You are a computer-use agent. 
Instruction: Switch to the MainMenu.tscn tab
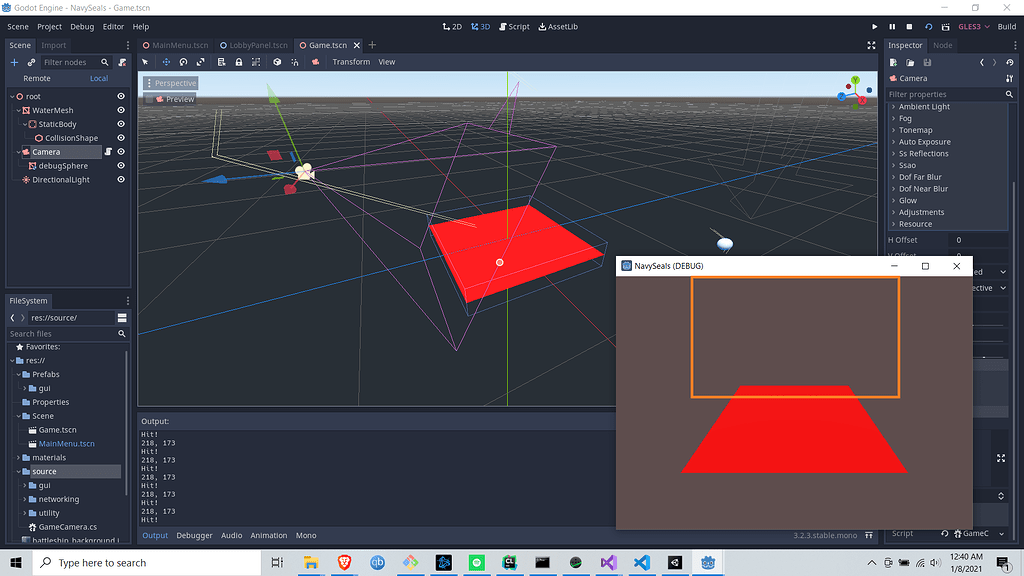[176, 45]
